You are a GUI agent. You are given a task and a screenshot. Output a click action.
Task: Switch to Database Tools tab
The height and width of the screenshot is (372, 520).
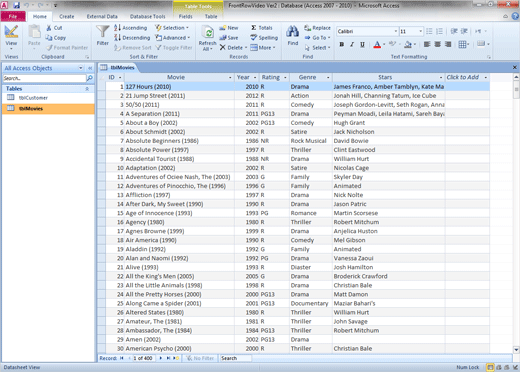[x=147, y=16]
